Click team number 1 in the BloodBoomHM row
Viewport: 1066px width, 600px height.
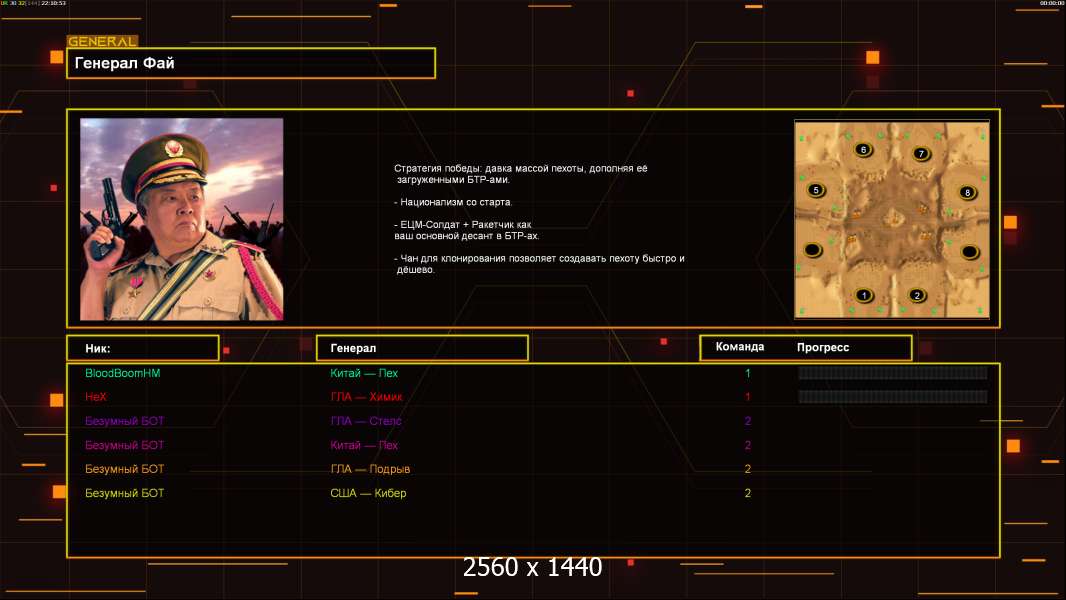click(747, 373)
